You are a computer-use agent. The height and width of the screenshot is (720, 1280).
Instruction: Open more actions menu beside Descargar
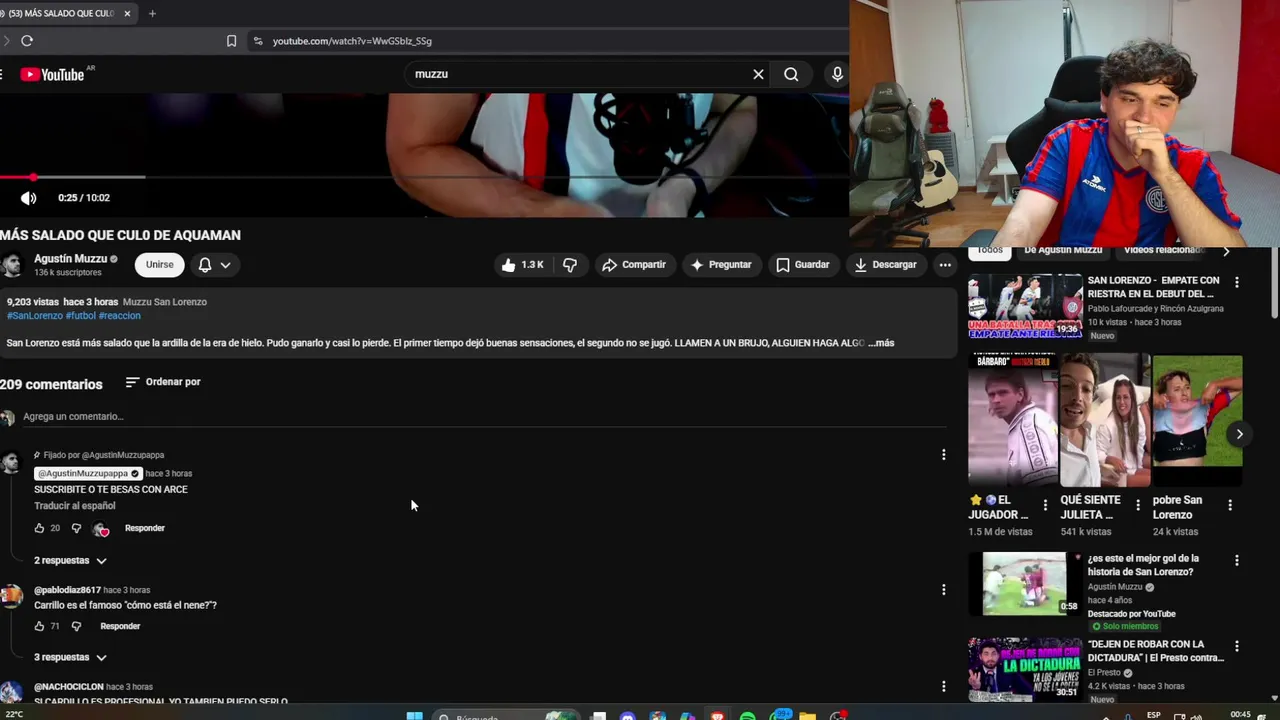945,265
